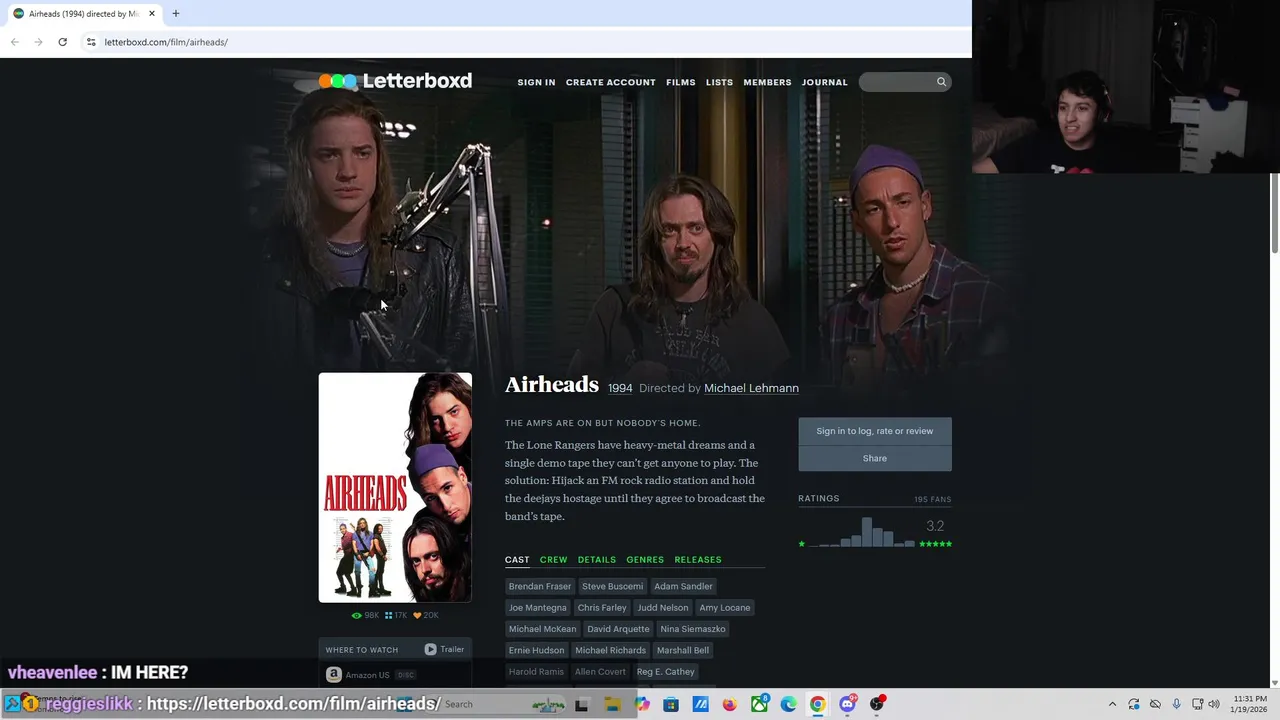Open Marshall Bell's cast link

coord(683,650)
